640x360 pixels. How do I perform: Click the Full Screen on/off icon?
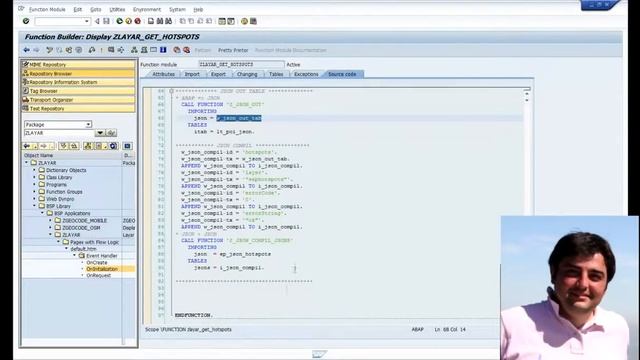(x=153, y=50)
